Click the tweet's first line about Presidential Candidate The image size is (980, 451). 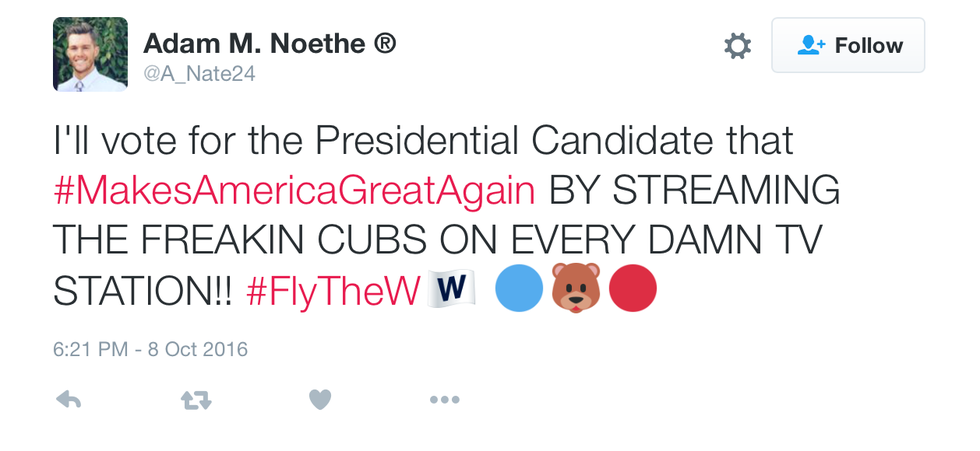point(422,140)
